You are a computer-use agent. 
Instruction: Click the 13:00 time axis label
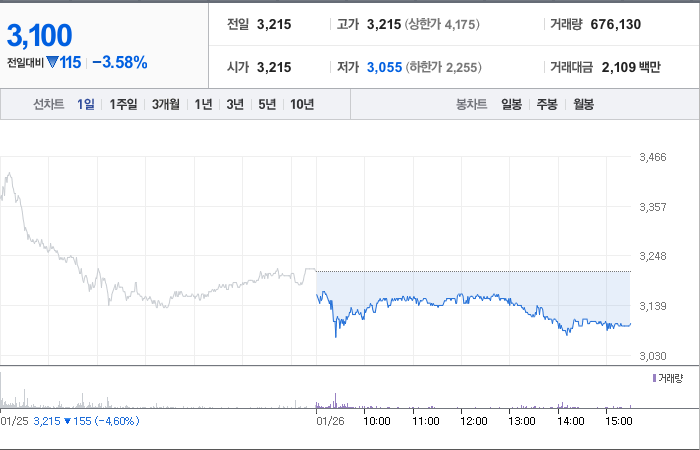522,421
